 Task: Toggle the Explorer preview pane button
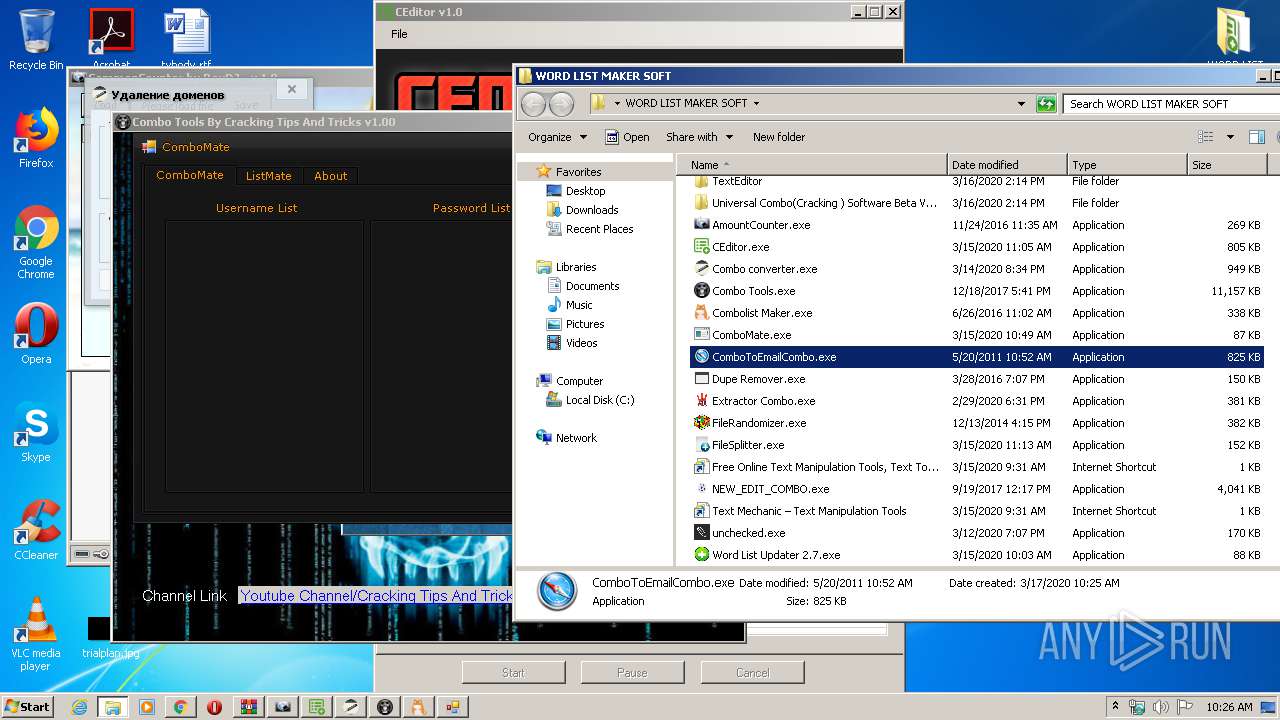click(1257, 137)
